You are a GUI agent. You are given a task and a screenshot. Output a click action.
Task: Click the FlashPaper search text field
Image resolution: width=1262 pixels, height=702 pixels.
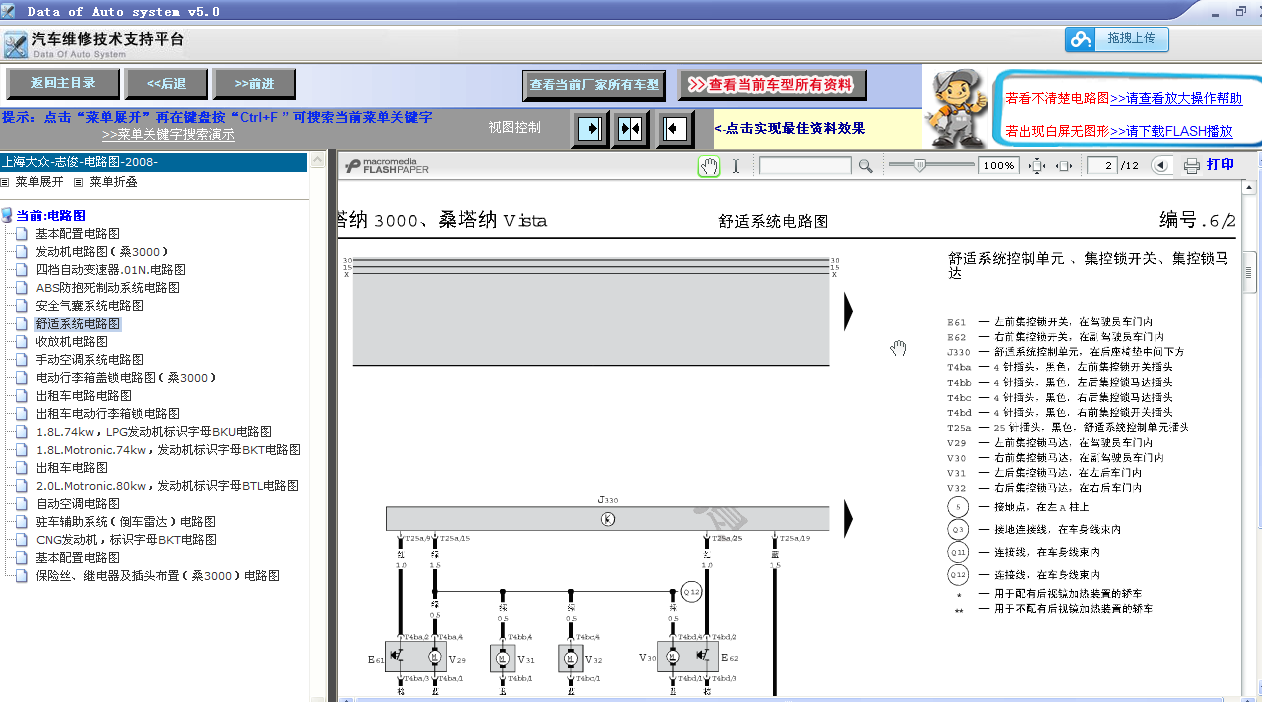(x=805, y=166)
